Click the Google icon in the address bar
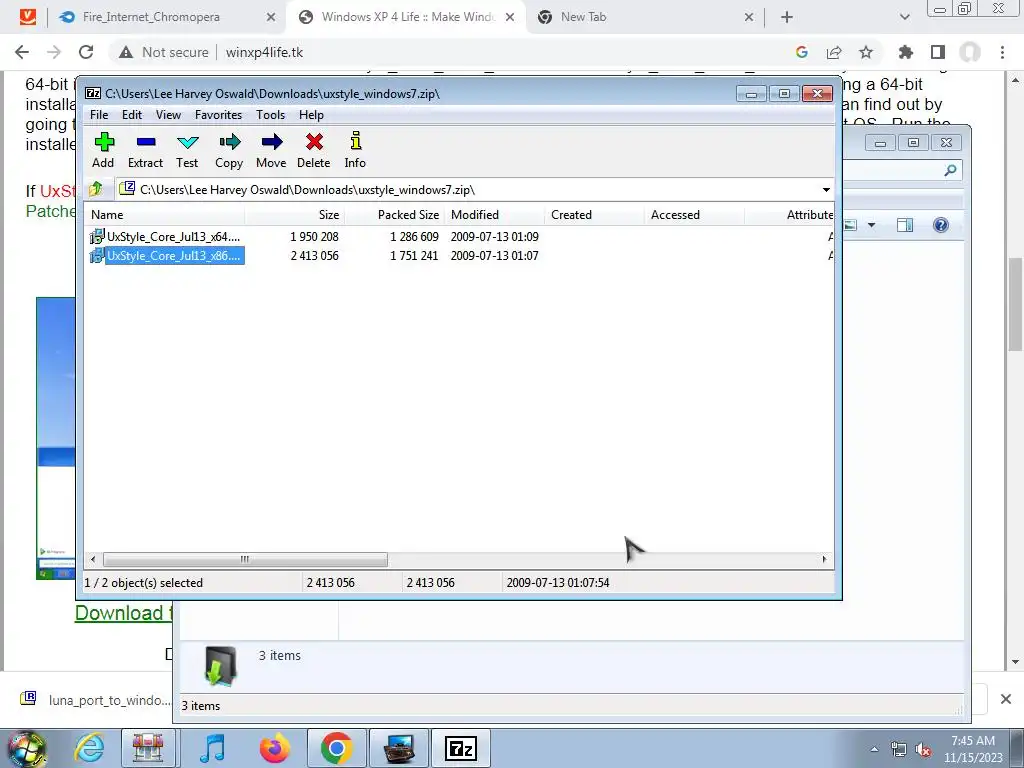1024x768 pixels. tap(801, 52)
